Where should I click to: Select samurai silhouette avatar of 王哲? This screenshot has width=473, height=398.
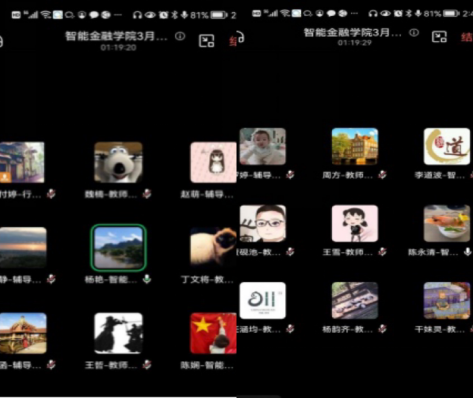point(118,333)
